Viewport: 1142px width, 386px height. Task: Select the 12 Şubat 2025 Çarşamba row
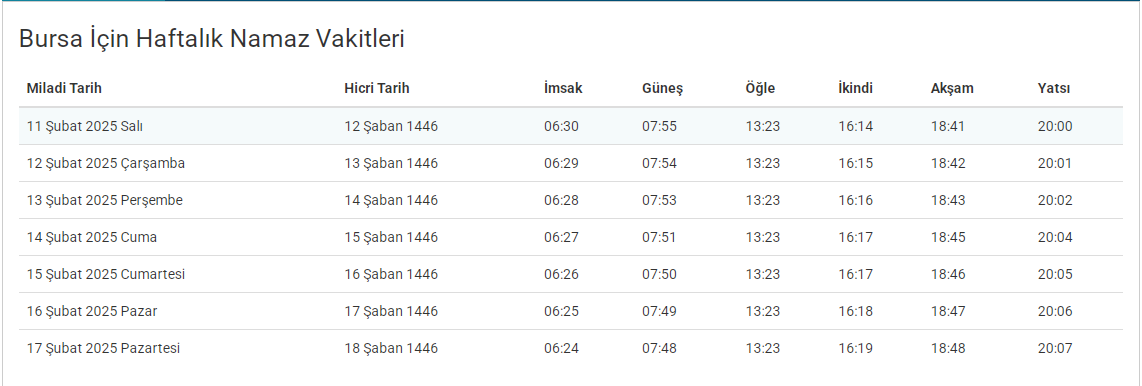(x=571, y=163)
